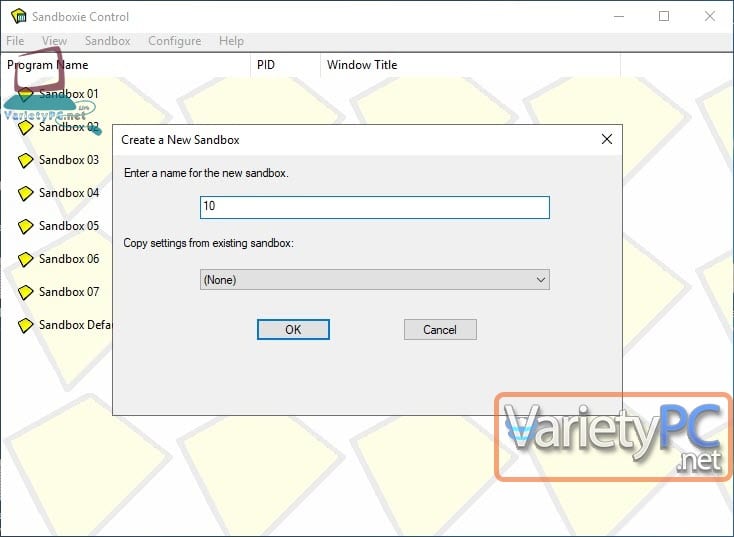Screen dimensions: 734x537
Task: Select the Sandbox 05 row text
Action: click(69, 226)
